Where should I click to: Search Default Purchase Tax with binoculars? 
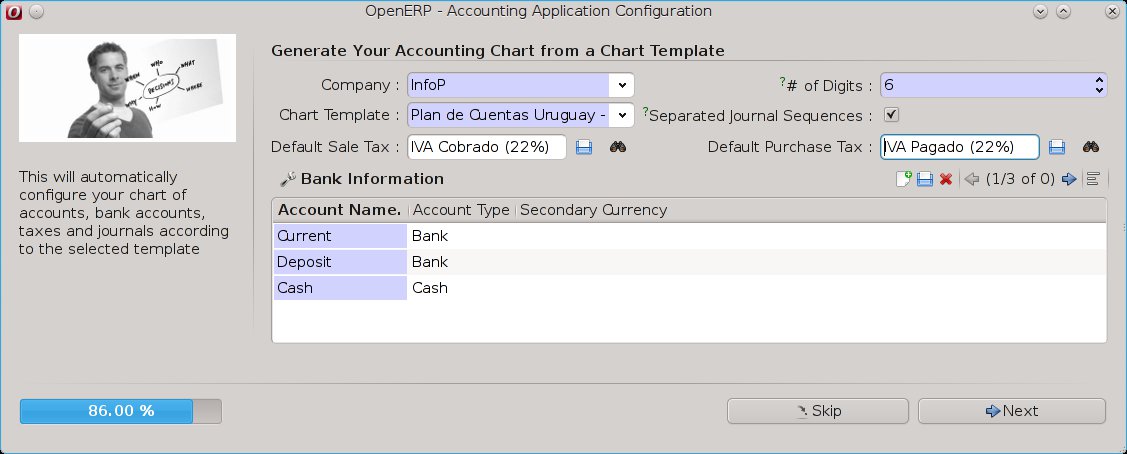click(x=1091, y=147)
